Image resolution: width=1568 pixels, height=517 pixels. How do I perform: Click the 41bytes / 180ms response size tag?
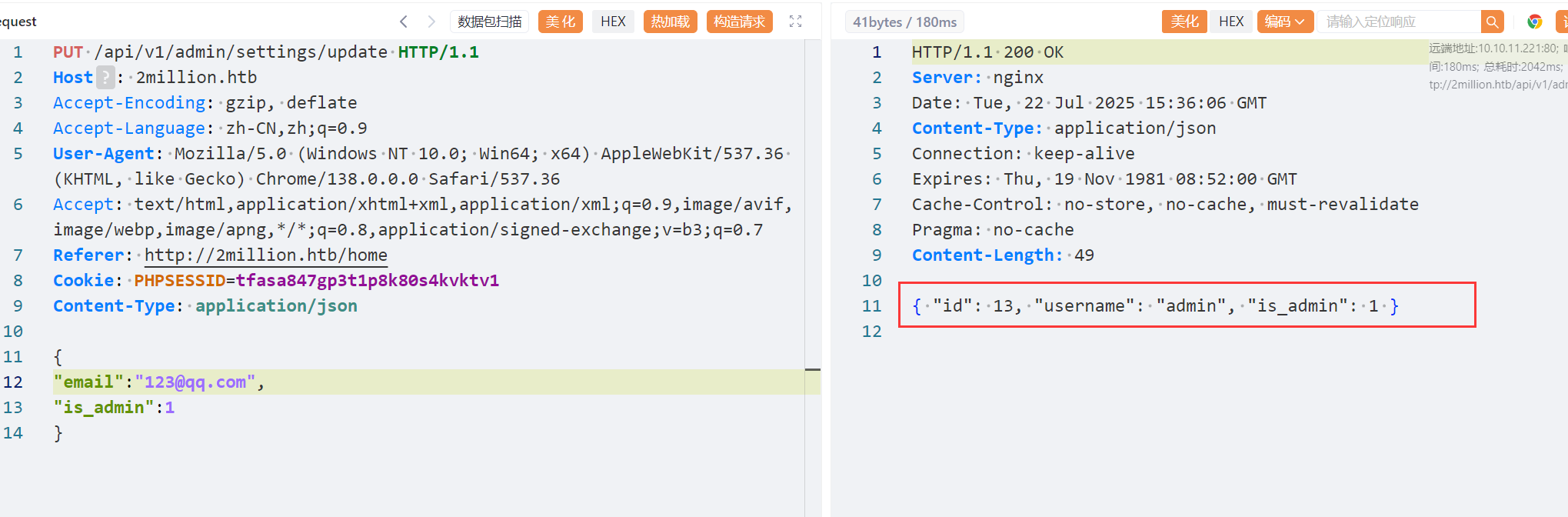point(904,22)
